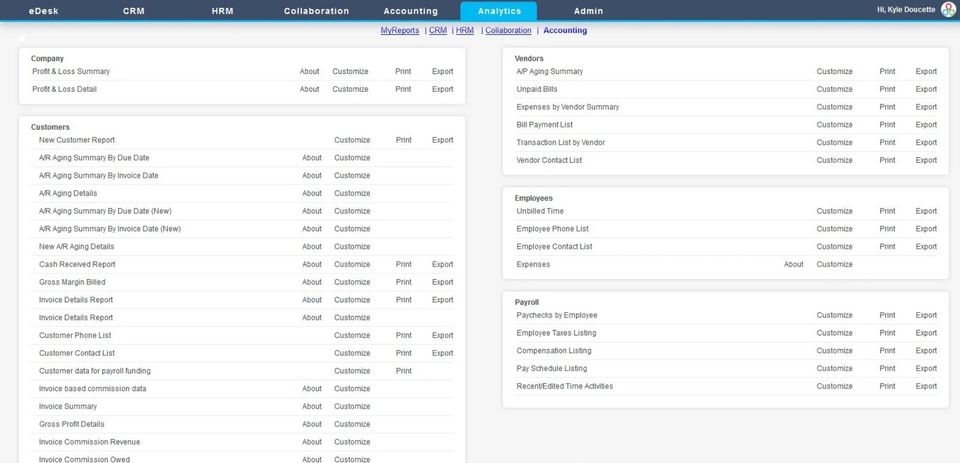Customize the A/P Aging Summary report

(834, 71)
